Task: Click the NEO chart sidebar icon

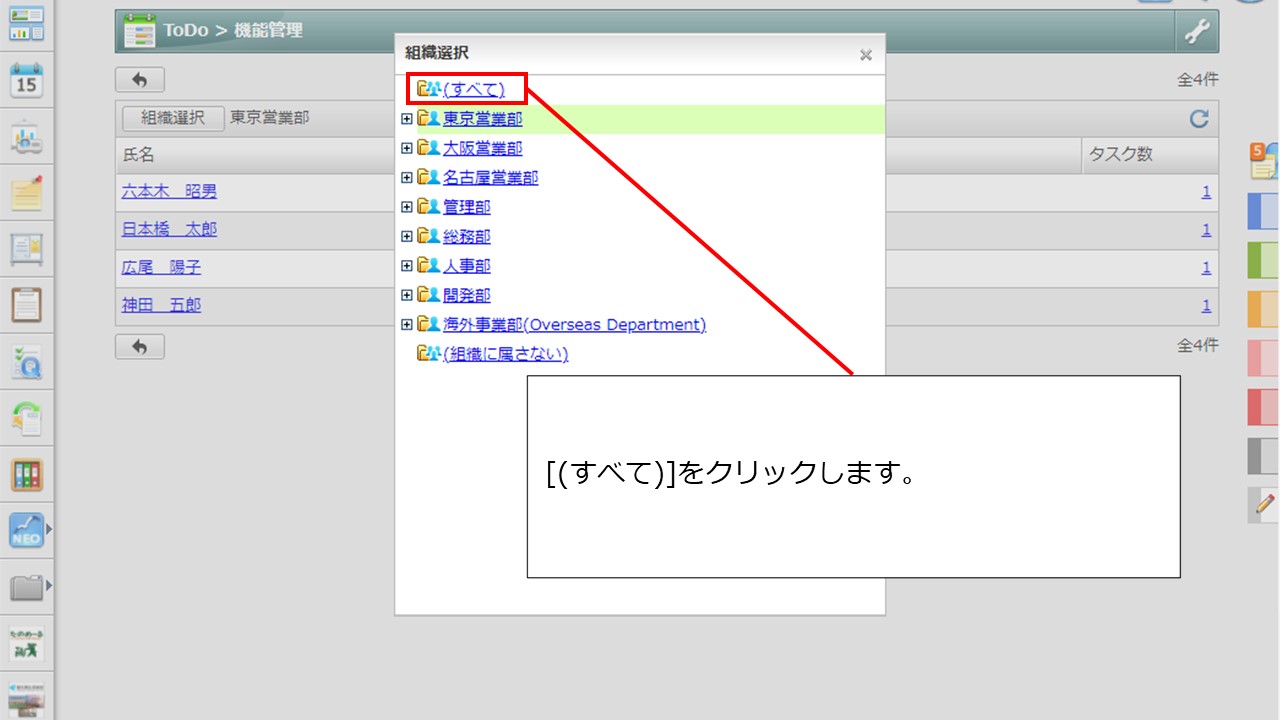Action: coord(26,529)
